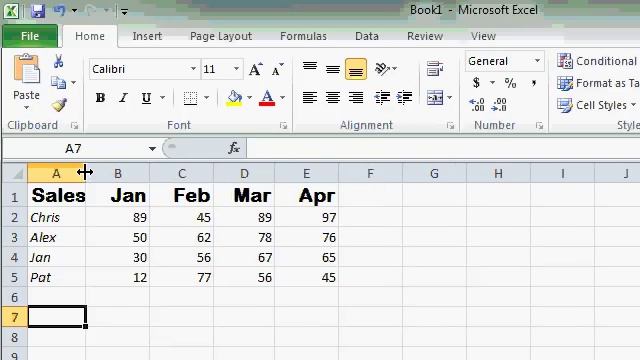This screenshot has width=640, height=360.
Task: Switch to the Home tab
Action: click(90, 36)
